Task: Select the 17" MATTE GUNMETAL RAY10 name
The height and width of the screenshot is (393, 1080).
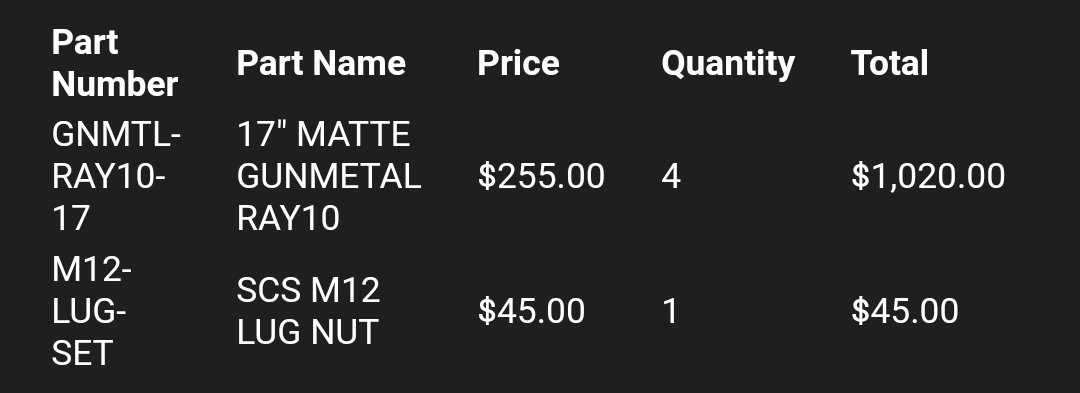Action: click(x=329, y=176)
